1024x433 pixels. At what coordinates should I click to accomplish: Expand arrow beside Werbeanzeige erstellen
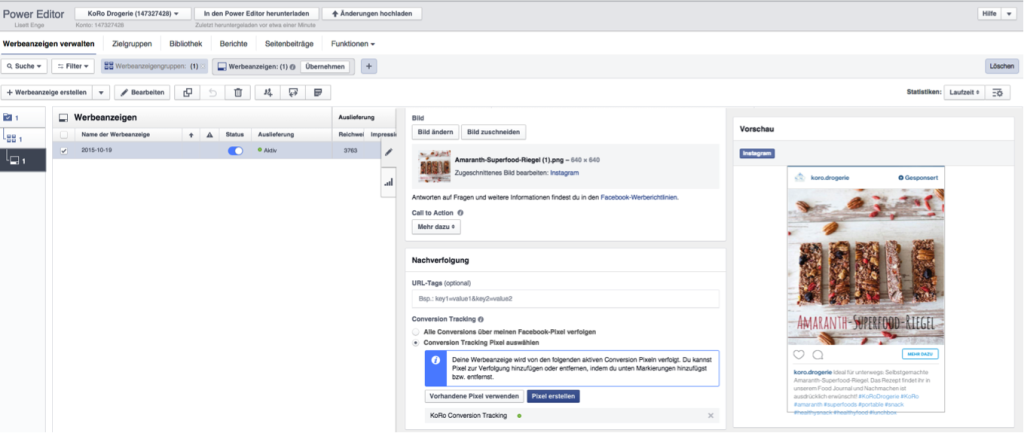101,93
